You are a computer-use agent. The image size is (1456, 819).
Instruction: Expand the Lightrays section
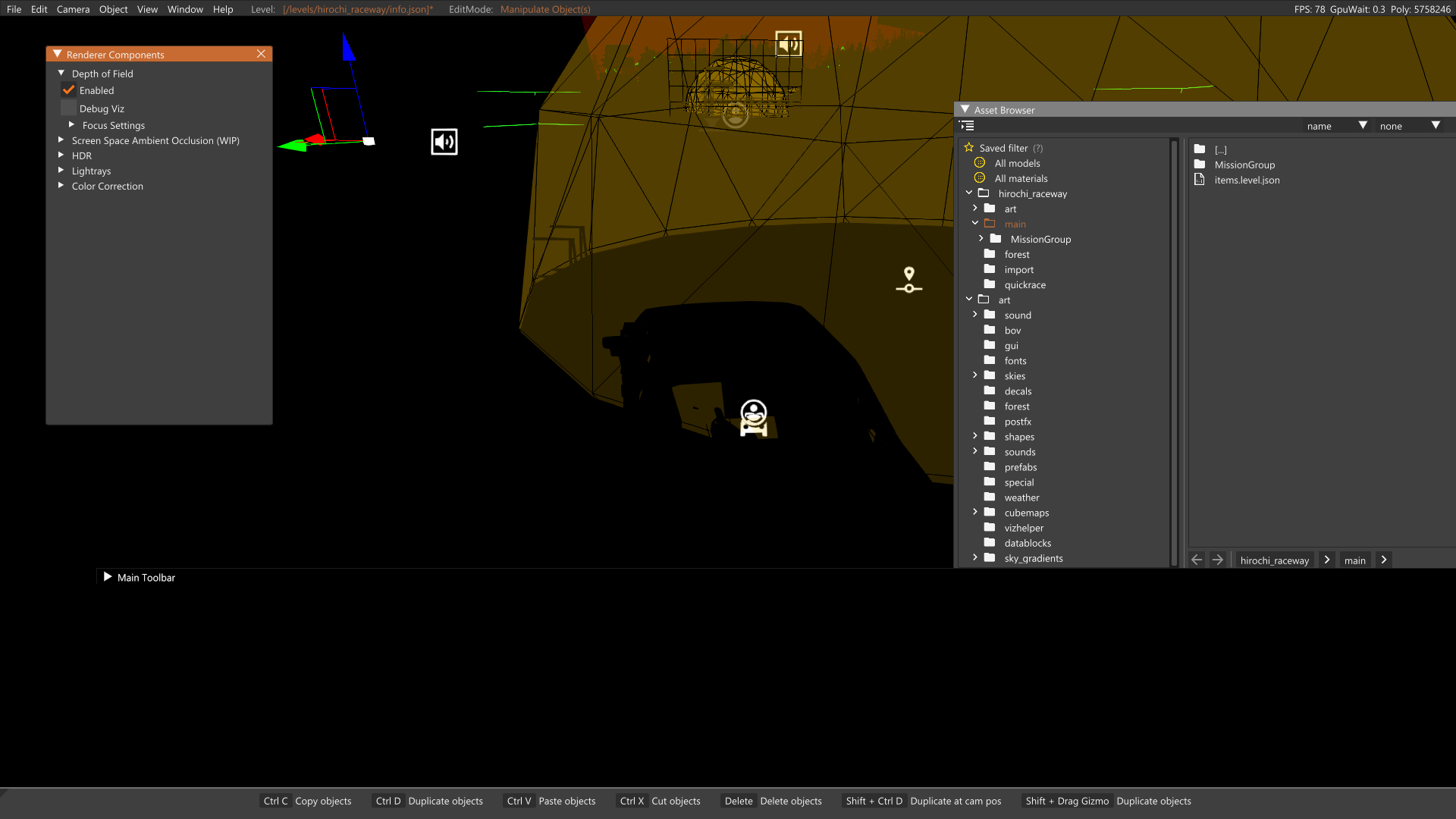tap(61, 171)
